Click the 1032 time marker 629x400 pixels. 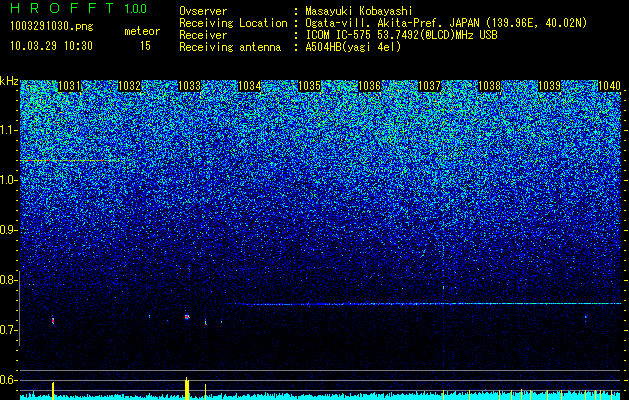[x=130, y=86]
